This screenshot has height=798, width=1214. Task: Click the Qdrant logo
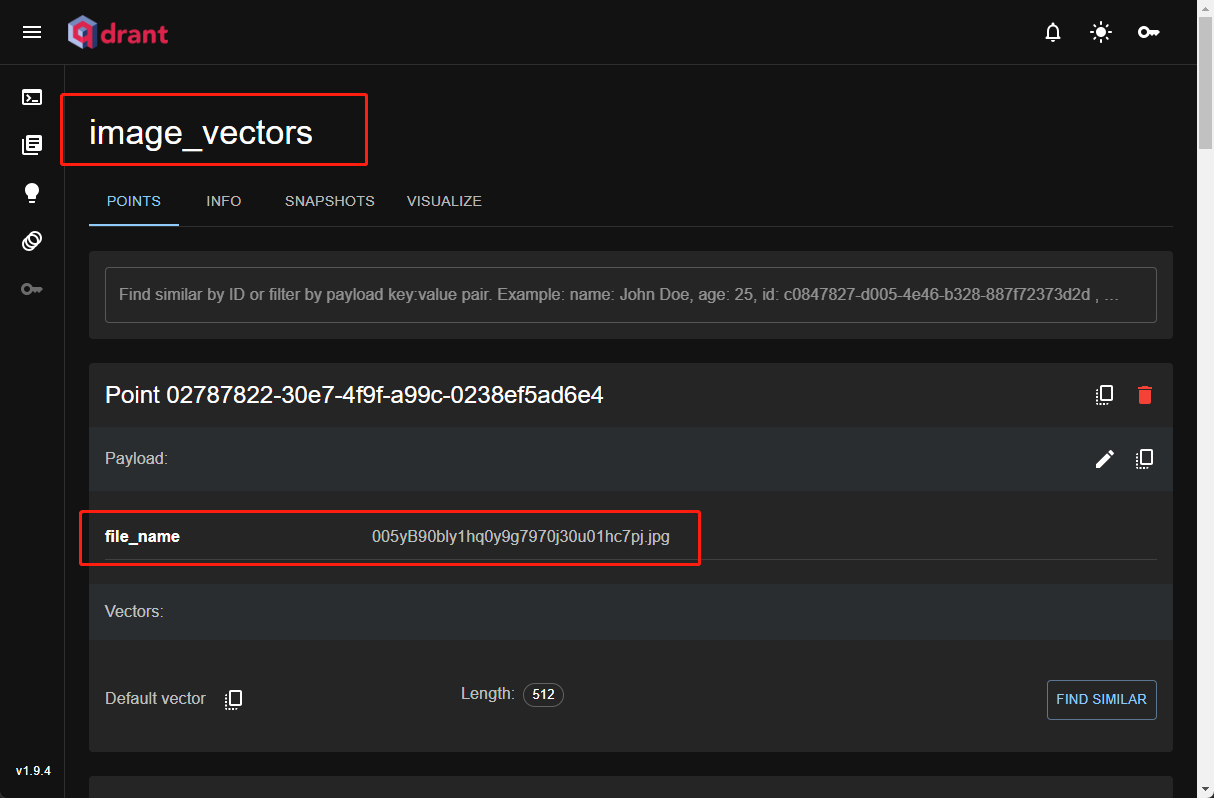118,33
